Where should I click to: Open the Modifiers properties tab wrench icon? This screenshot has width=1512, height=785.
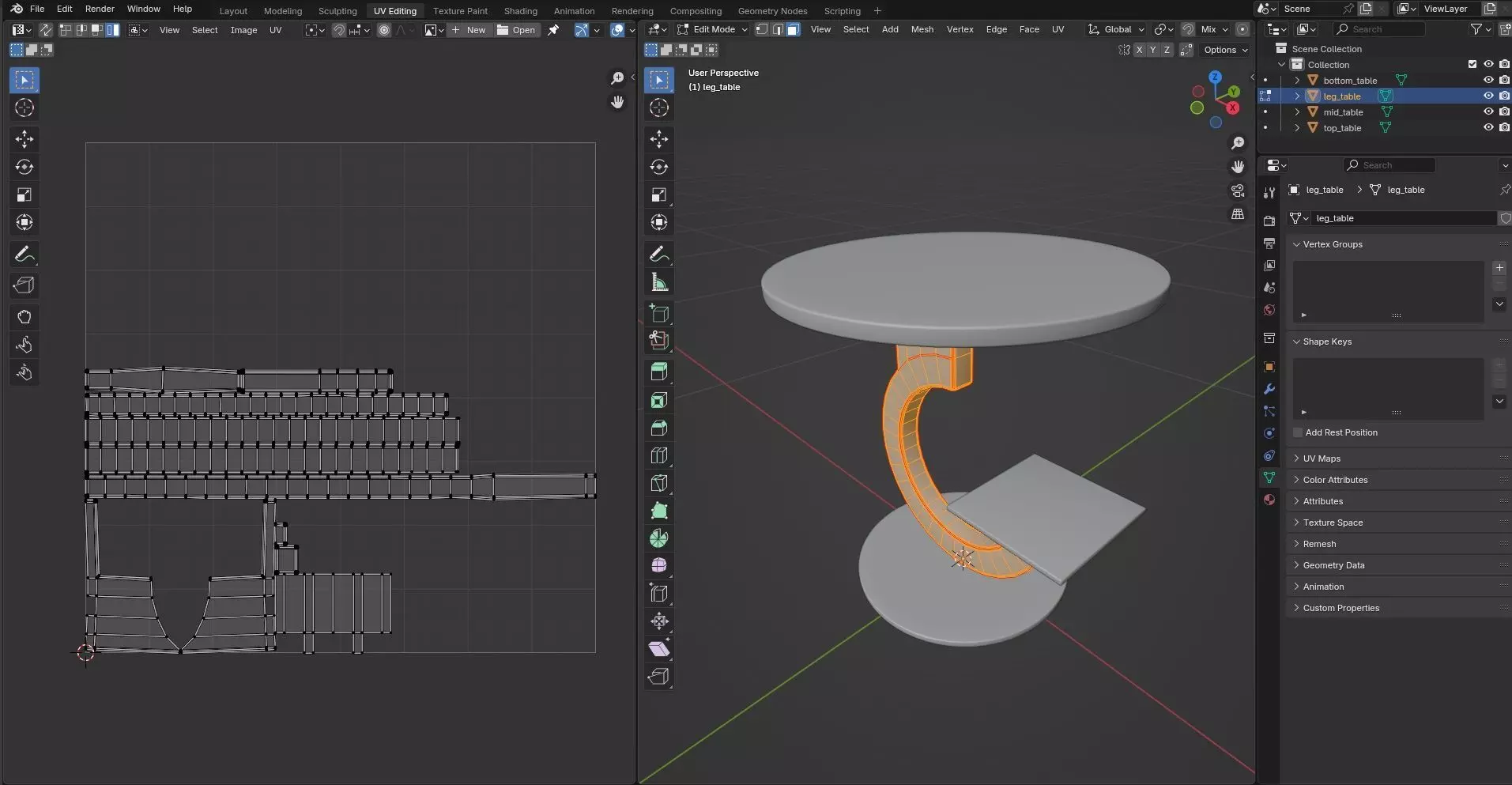click(x=1269, y=389)
